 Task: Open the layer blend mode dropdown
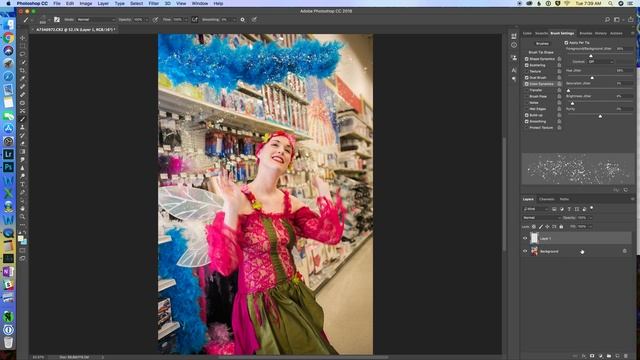pyautogui.click(x=542, y=218)
